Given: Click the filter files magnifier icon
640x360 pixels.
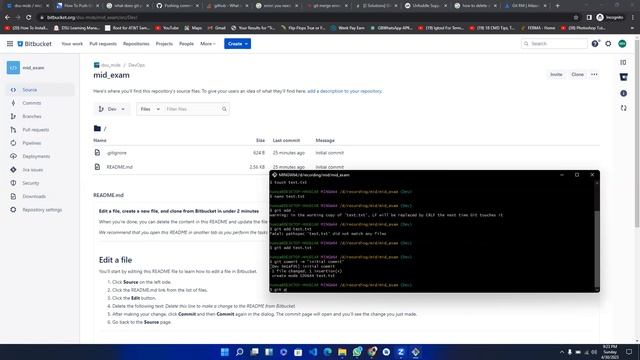Looking at the screenshot, I should click(224, 109).
